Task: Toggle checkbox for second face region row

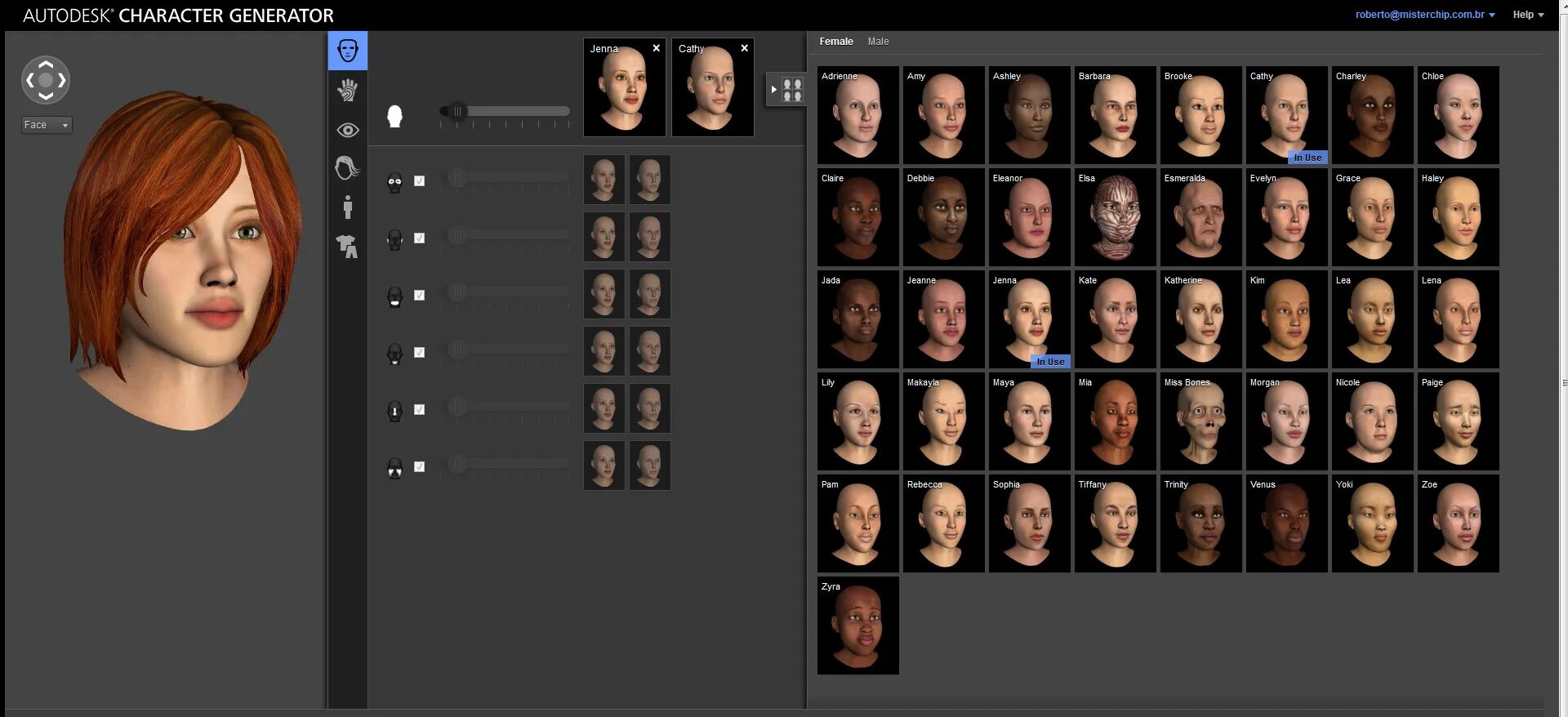Action: (419, 238)
